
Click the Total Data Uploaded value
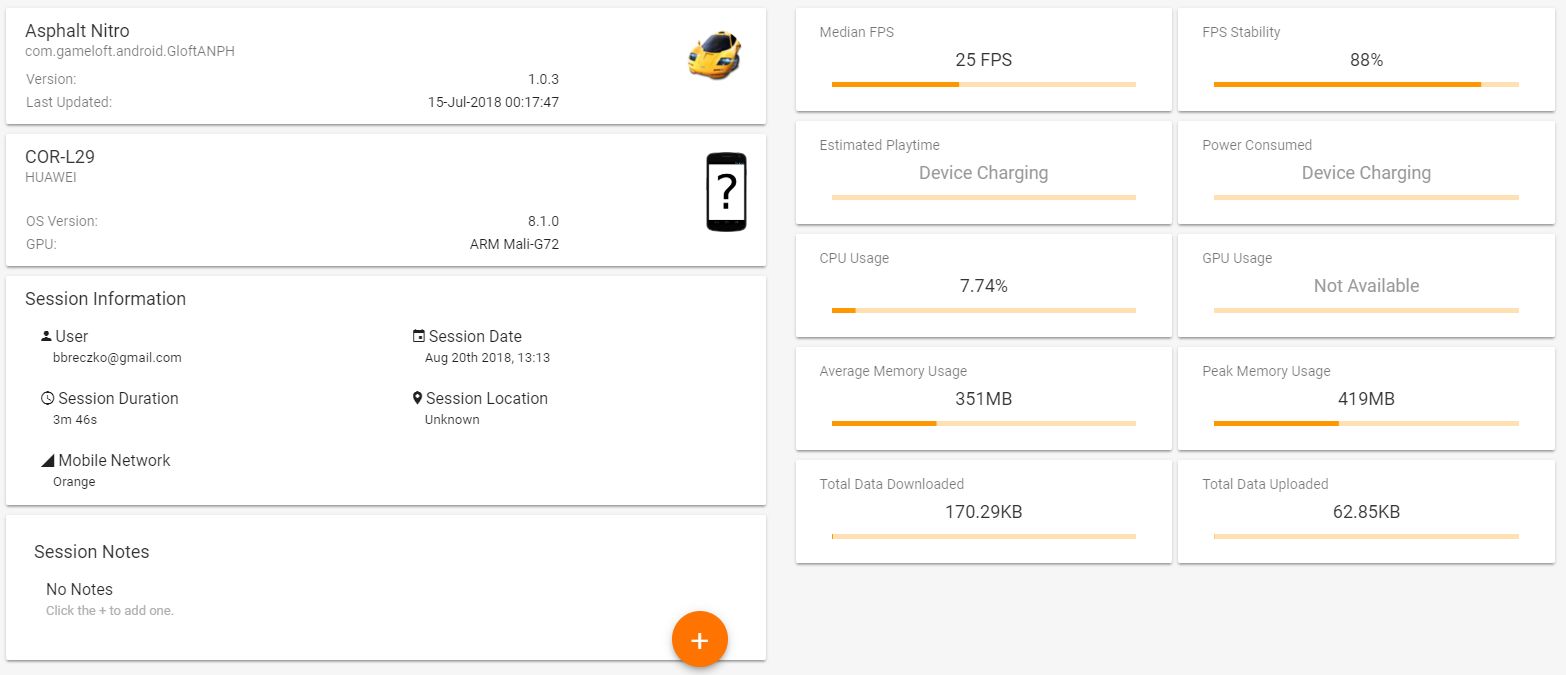tap(1366, 512)
